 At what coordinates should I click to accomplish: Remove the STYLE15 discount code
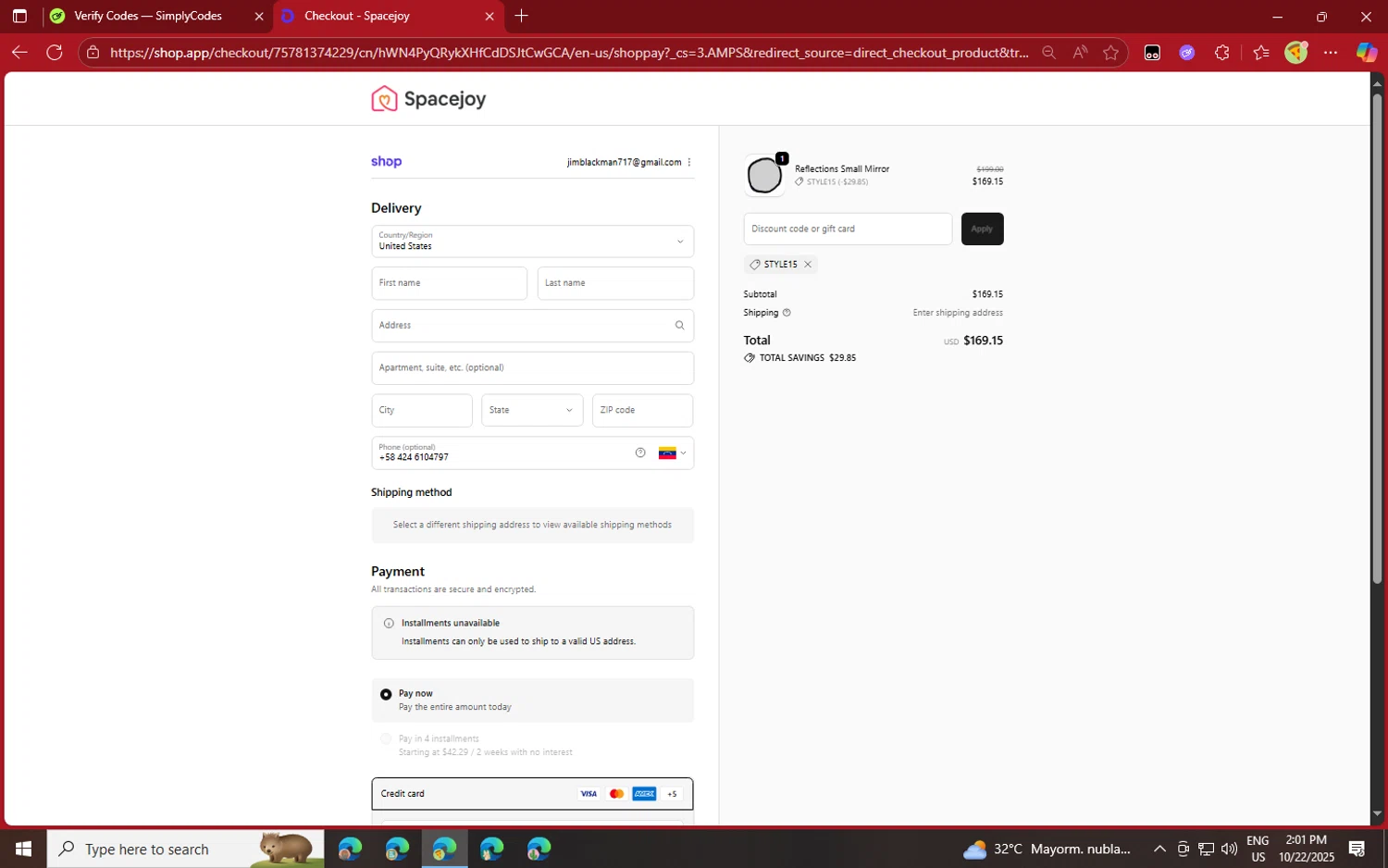808,265
